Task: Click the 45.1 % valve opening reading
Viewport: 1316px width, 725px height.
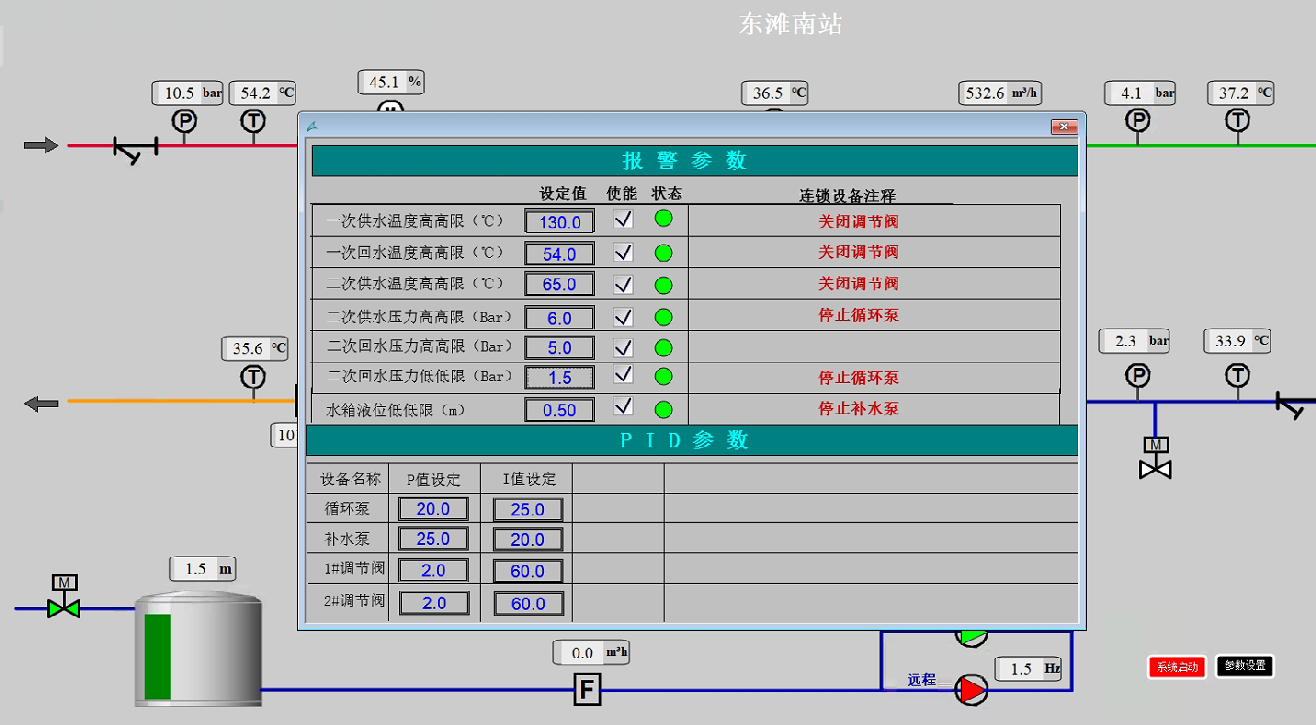Action: tap(392, 82)
